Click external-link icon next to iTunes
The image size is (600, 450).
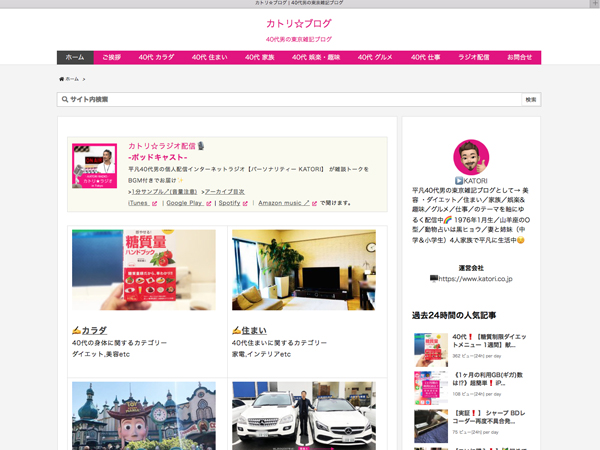tap(154, 204)
